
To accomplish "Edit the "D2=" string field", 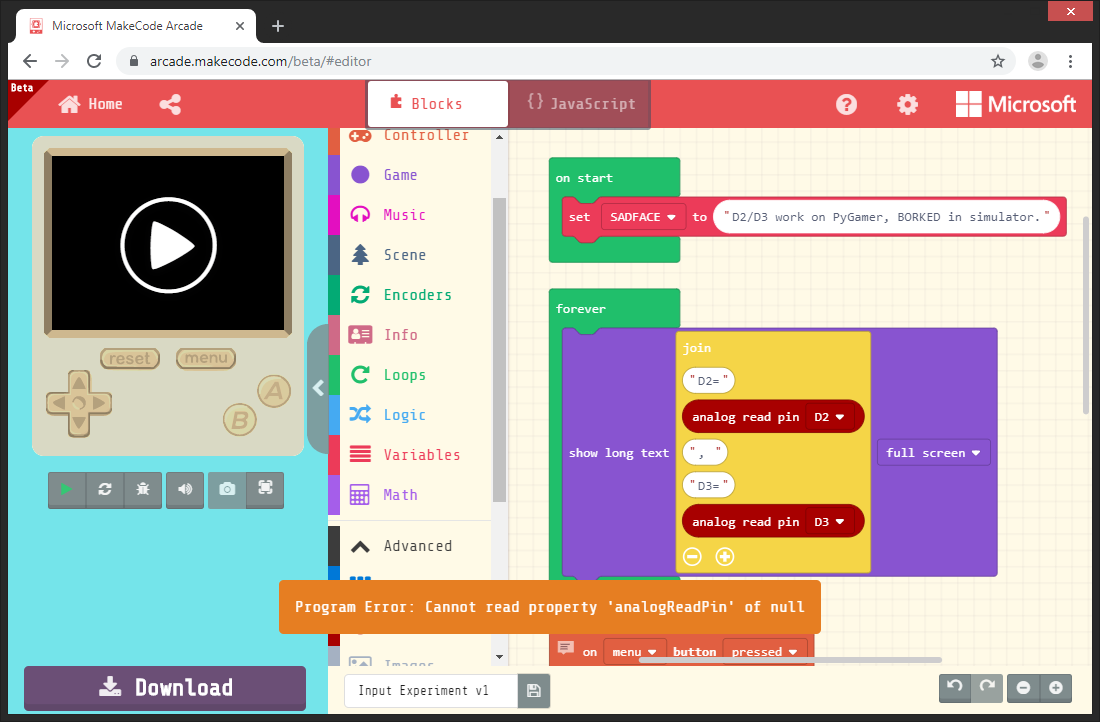I will [x=709, y=381].
